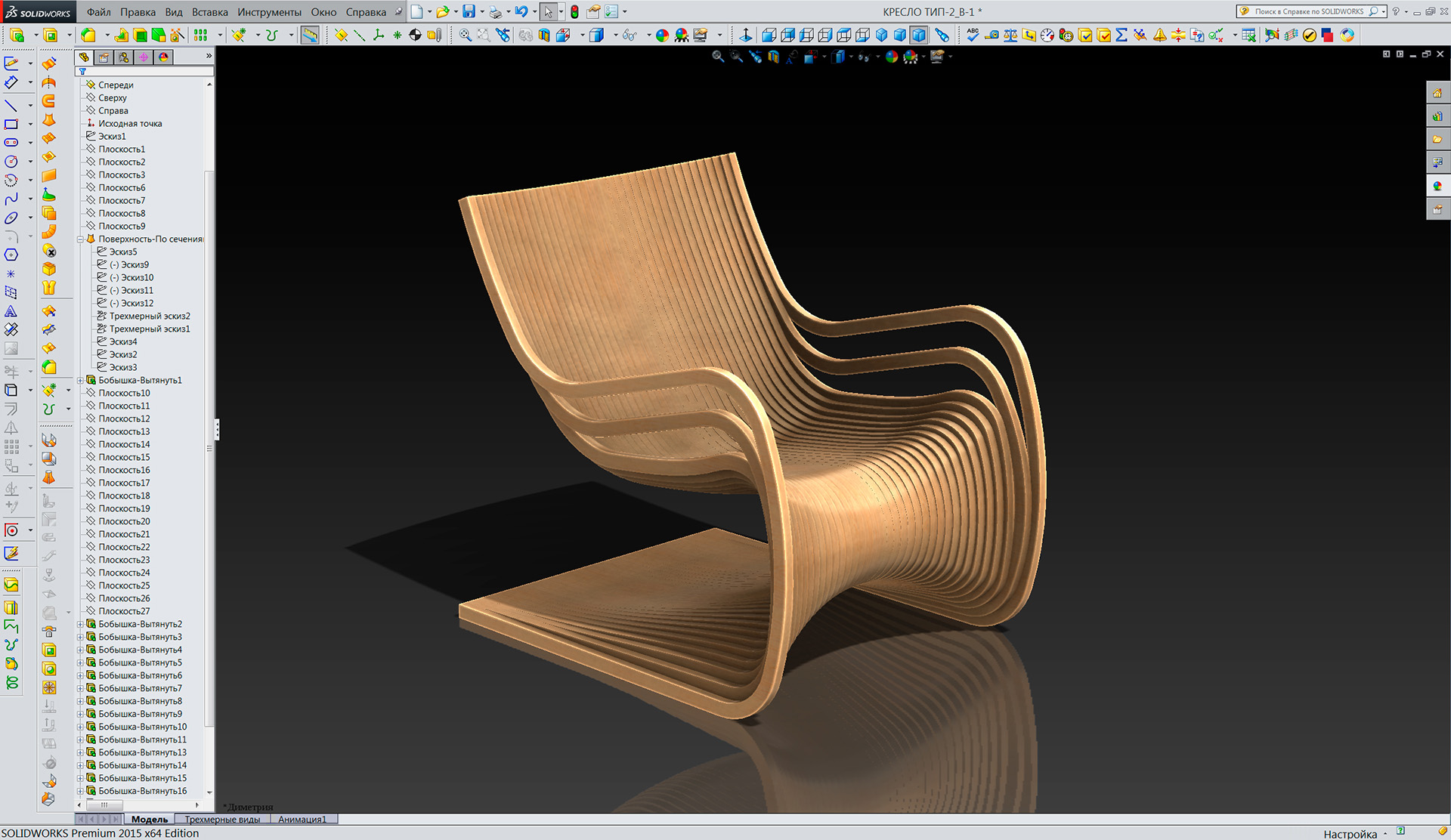Toggle the highlighted measure ruler button
The image size is (1451, 840).
(x=310, y=36)
